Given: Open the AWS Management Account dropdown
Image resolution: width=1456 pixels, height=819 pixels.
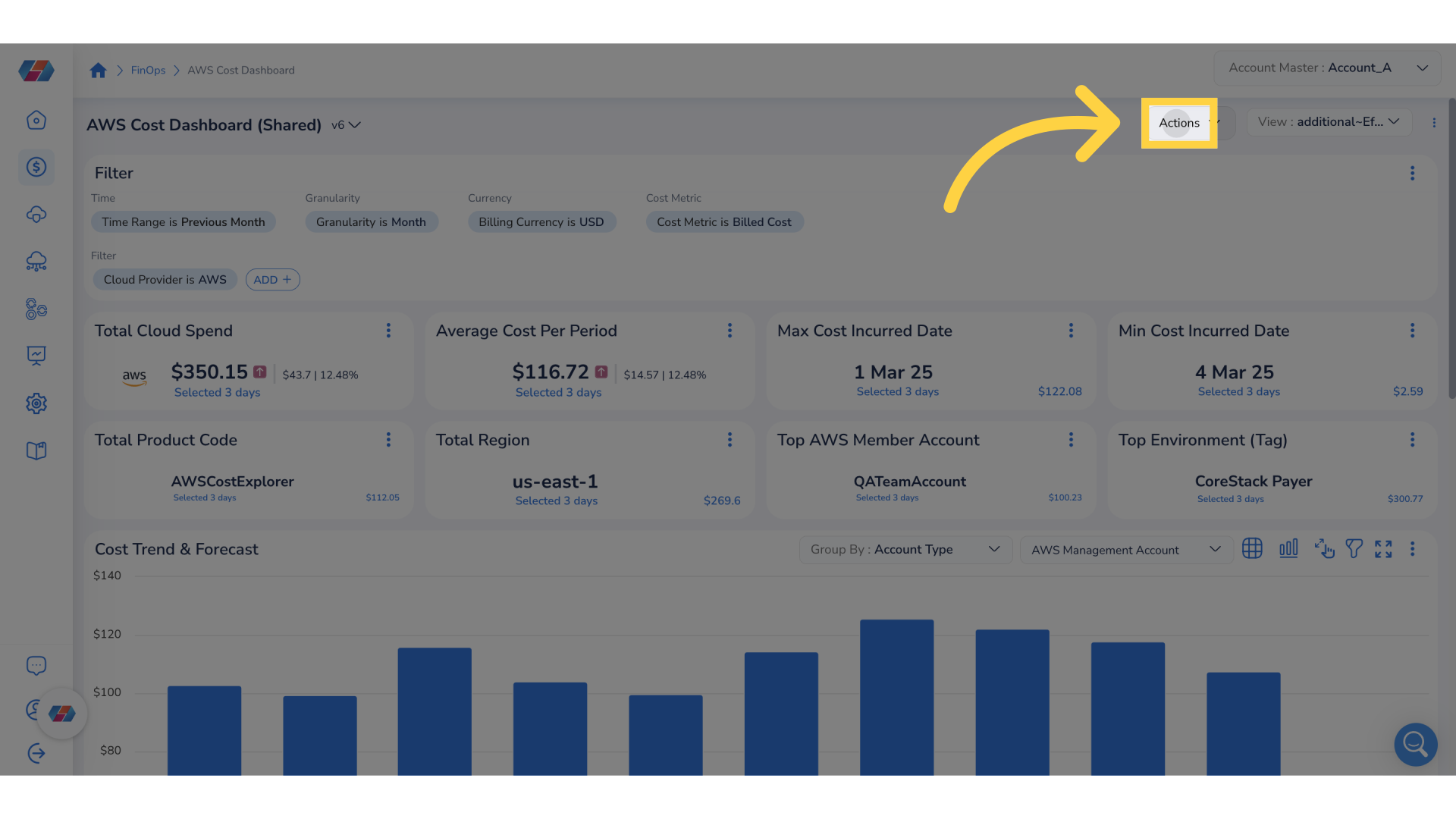Looking at the screenshot, I should pyautogui.click(x=1126, y=549).
